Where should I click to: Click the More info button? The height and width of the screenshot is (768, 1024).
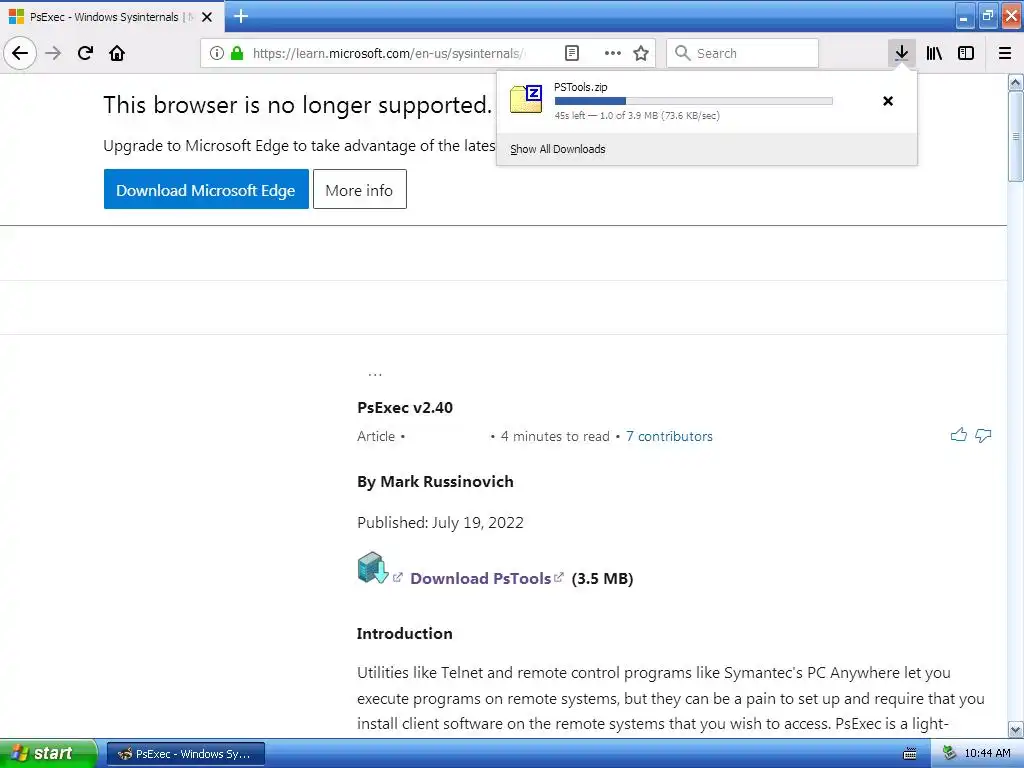coord(360,189)
